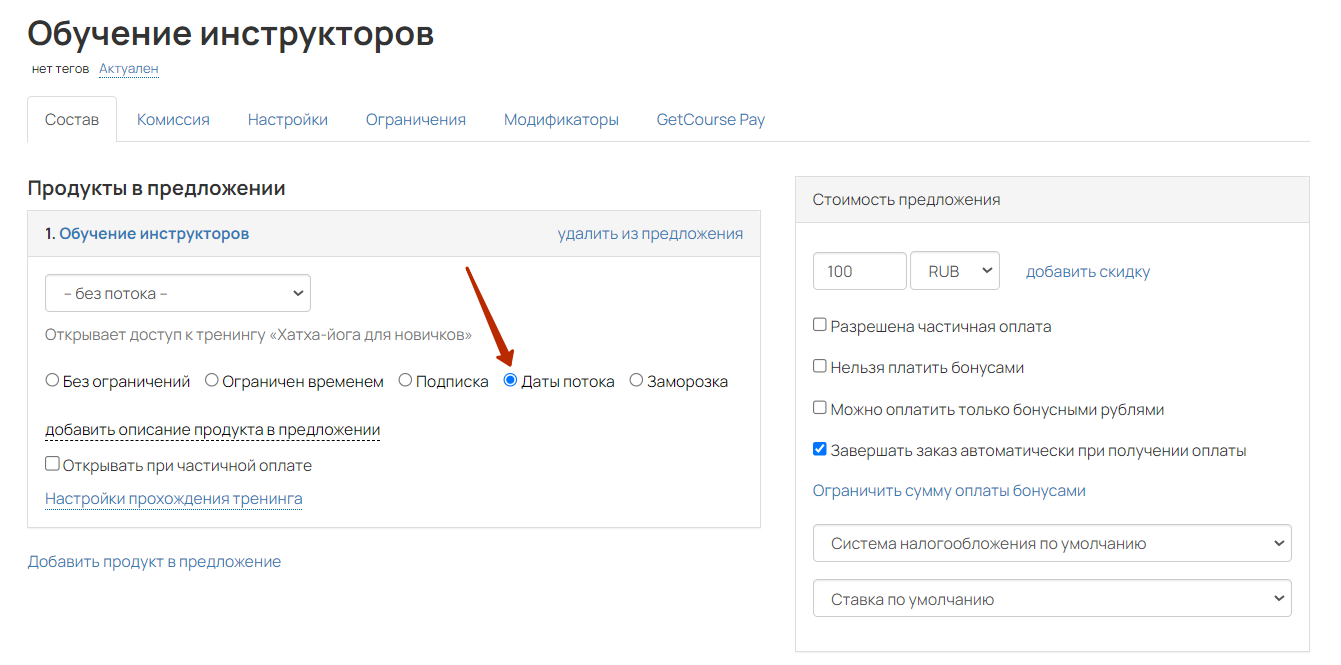
Task: Toggle Открывать при частичной оплате checkbox
Action: click(x=53, y=465)
